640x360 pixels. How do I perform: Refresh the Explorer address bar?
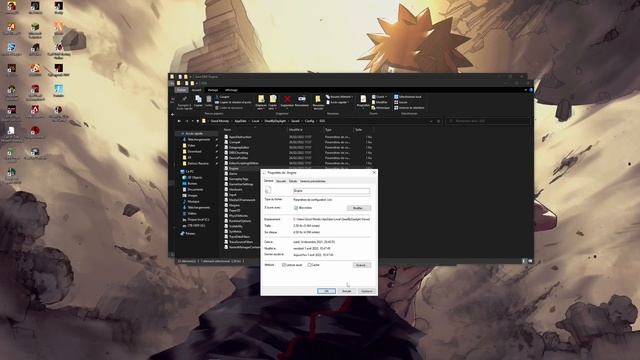pos(438,121)
